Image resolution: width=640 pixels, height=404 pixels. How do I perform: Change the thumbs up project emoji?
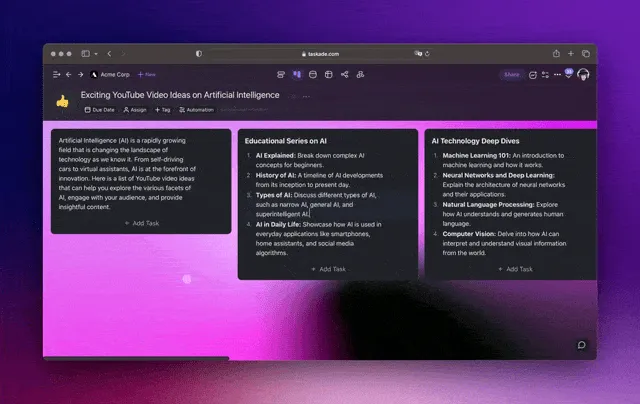point(62,101)
